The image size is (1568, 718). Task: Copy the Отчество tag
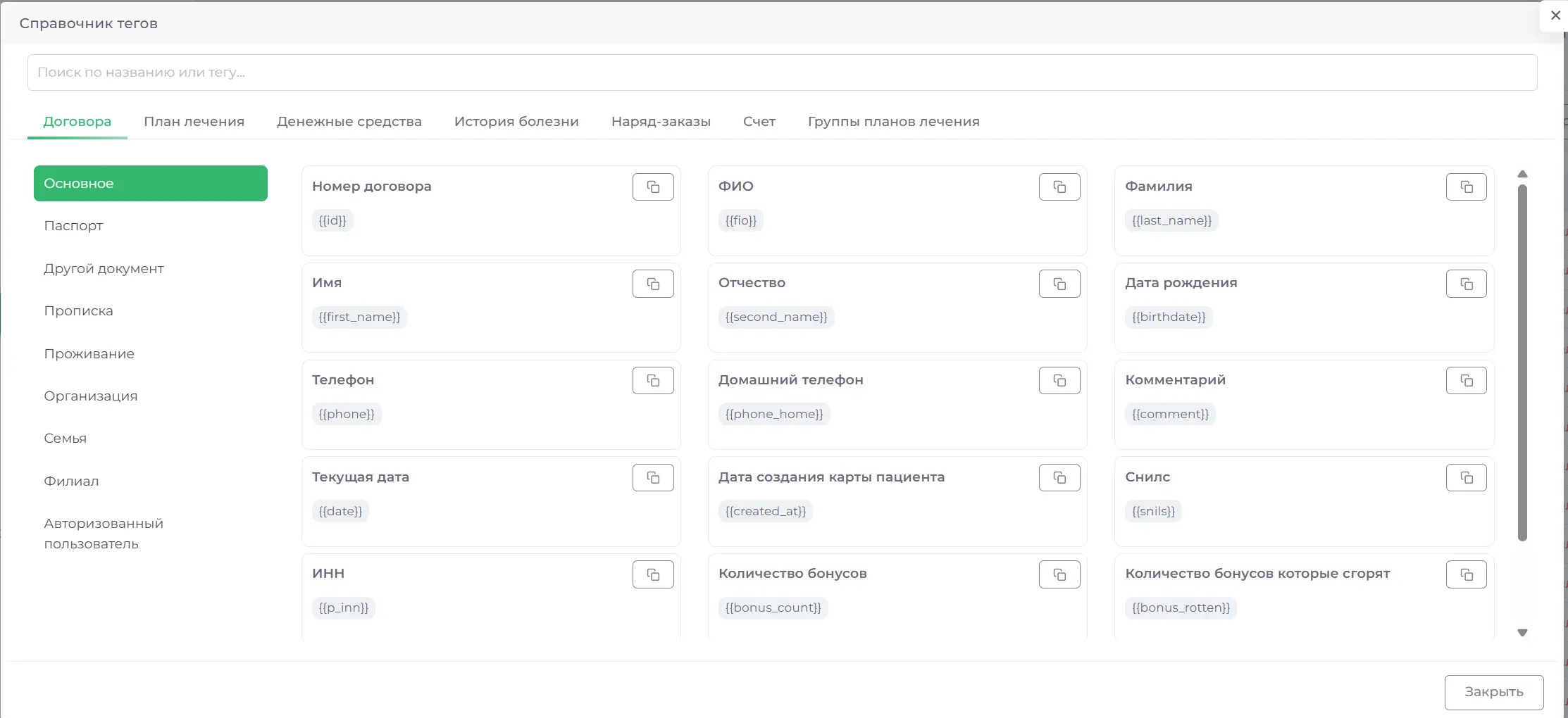click(x=1059, y=284)
